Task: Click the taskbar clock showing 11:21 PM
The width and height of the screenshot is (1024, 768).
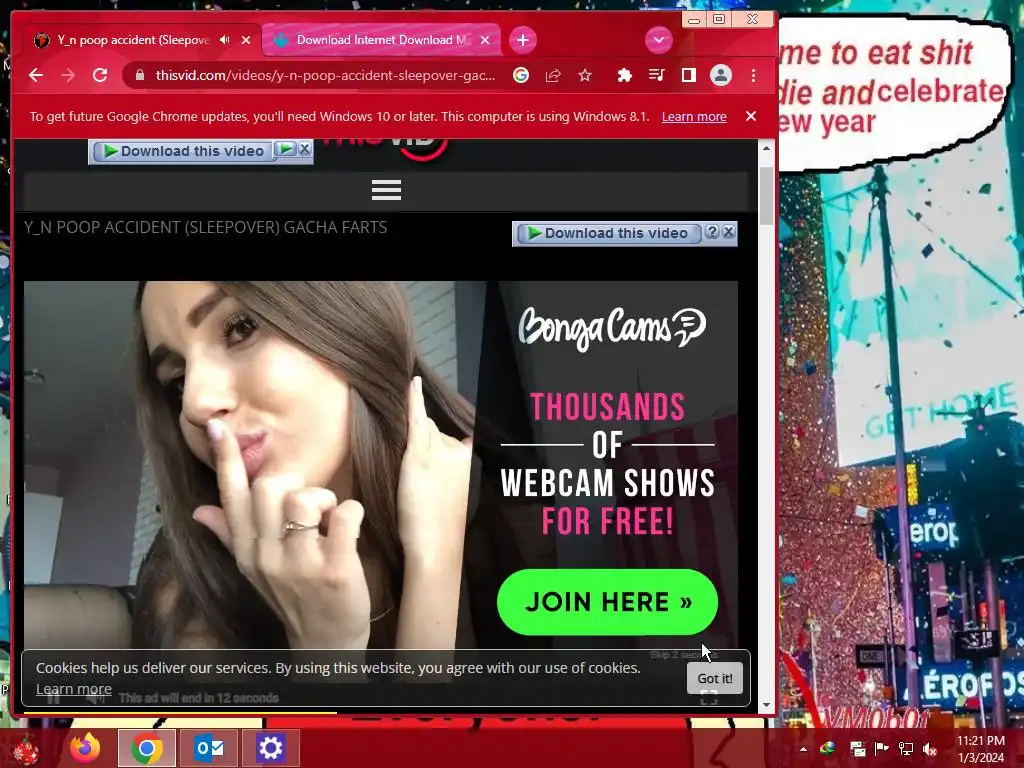Action: [x=981, y=749]
